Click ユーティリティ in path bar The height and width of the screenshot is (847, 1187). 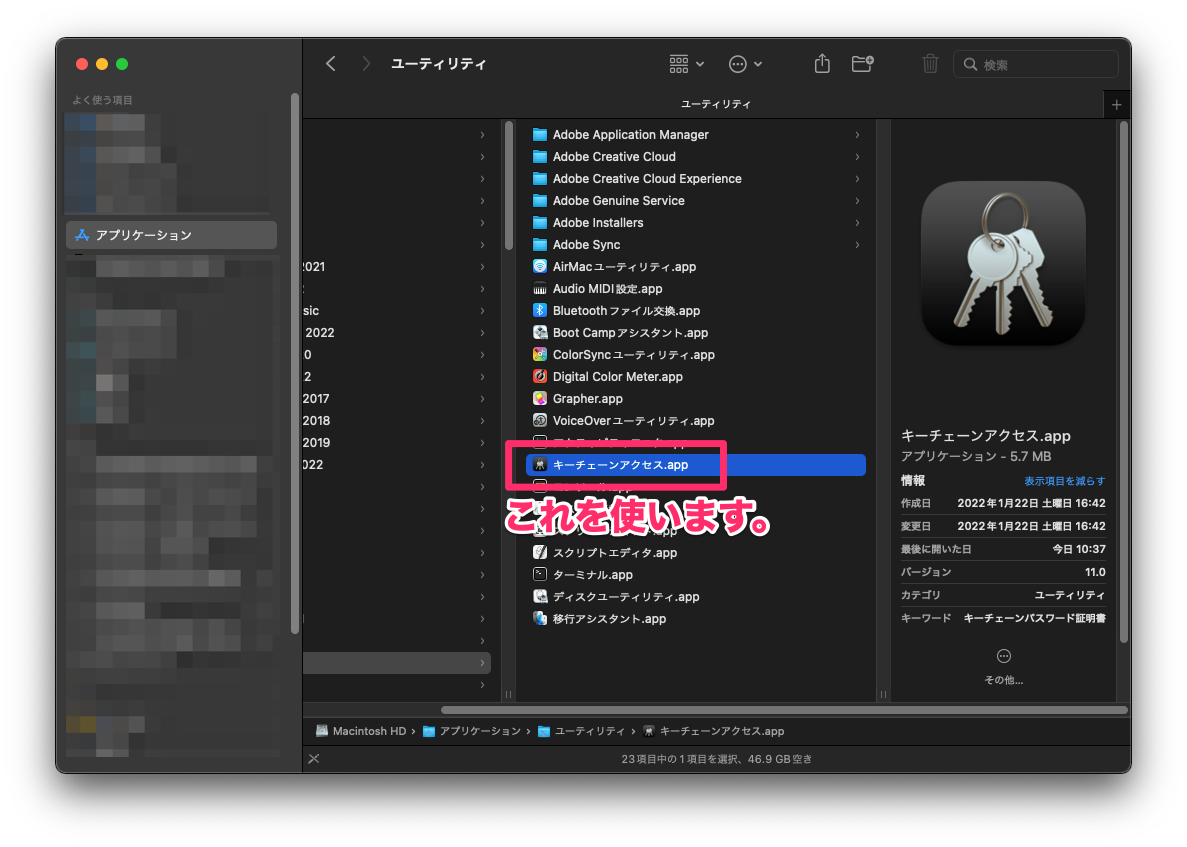[x=581, y=731]
